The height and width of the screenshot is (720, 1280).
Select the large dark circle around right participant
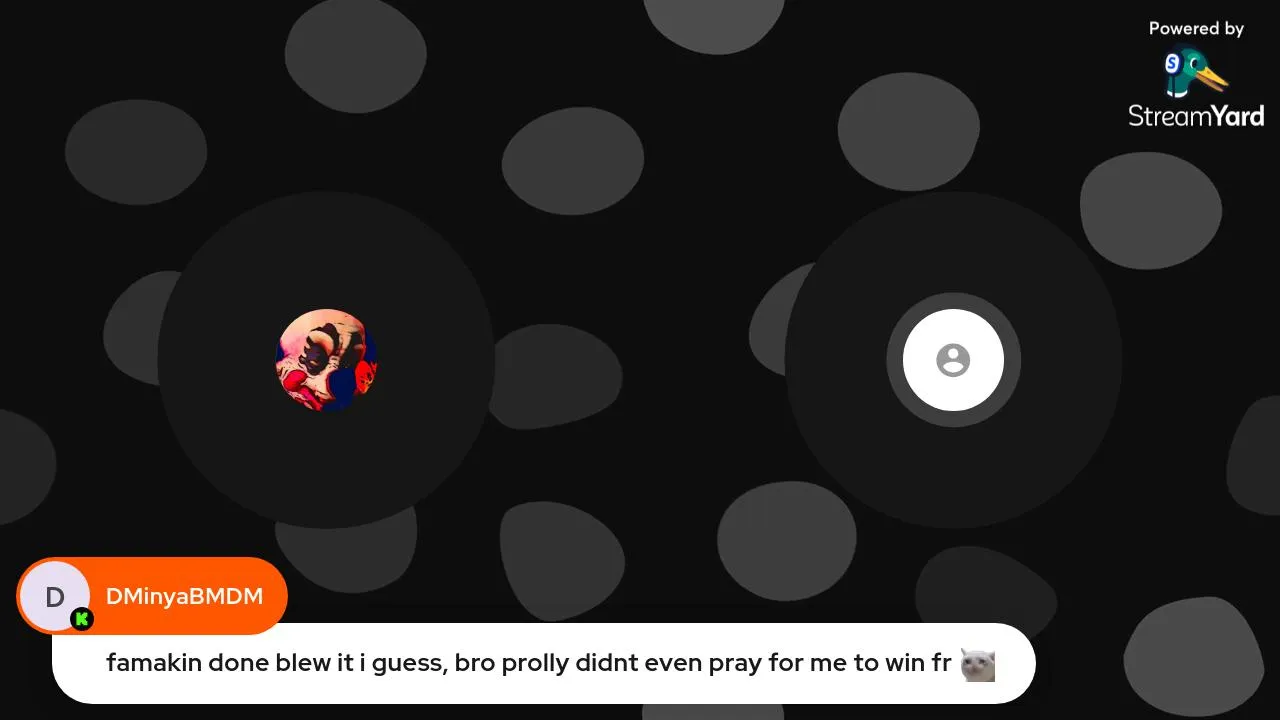(953, 360)
